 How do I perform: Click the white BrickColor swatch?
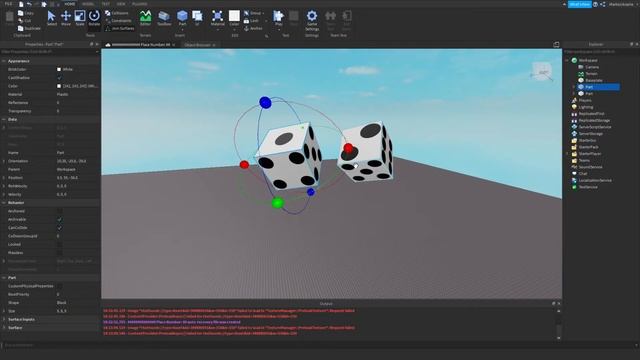[59, 69]
